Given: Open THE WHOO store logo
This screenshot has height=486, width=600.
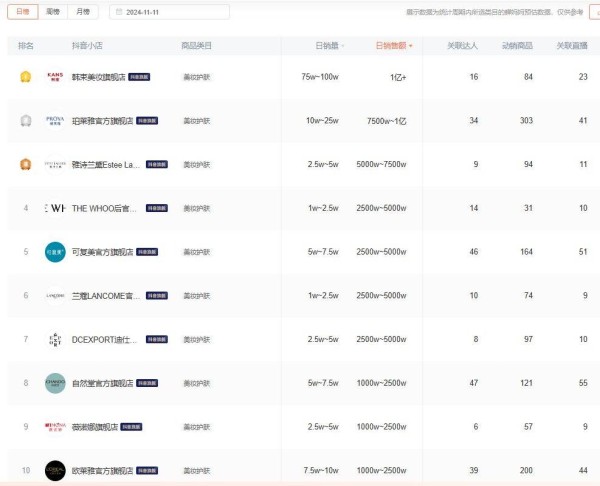Looking at the screenshot, I should click(x=55, y=208).
